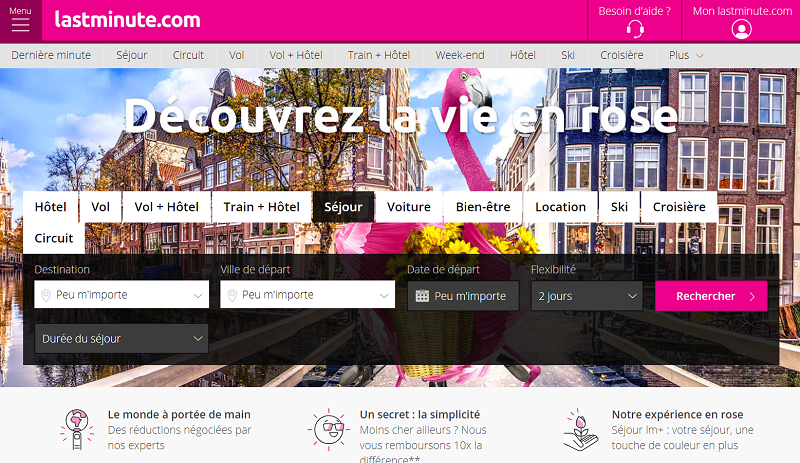Click the globe icon beside Le monde à portée de main

(77, 429)
